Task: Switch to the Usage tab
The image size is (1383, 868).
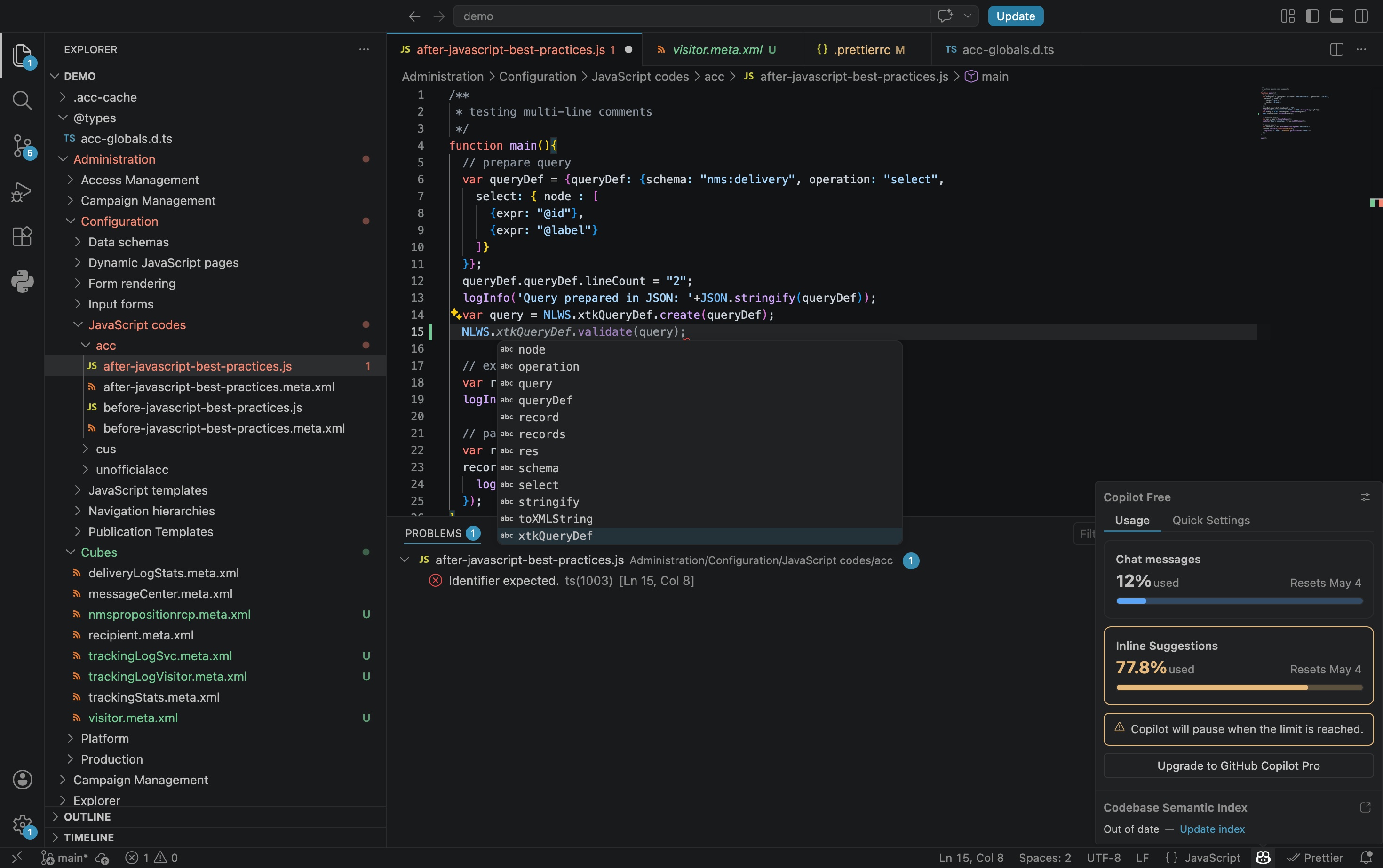Action: (1132, 520)
